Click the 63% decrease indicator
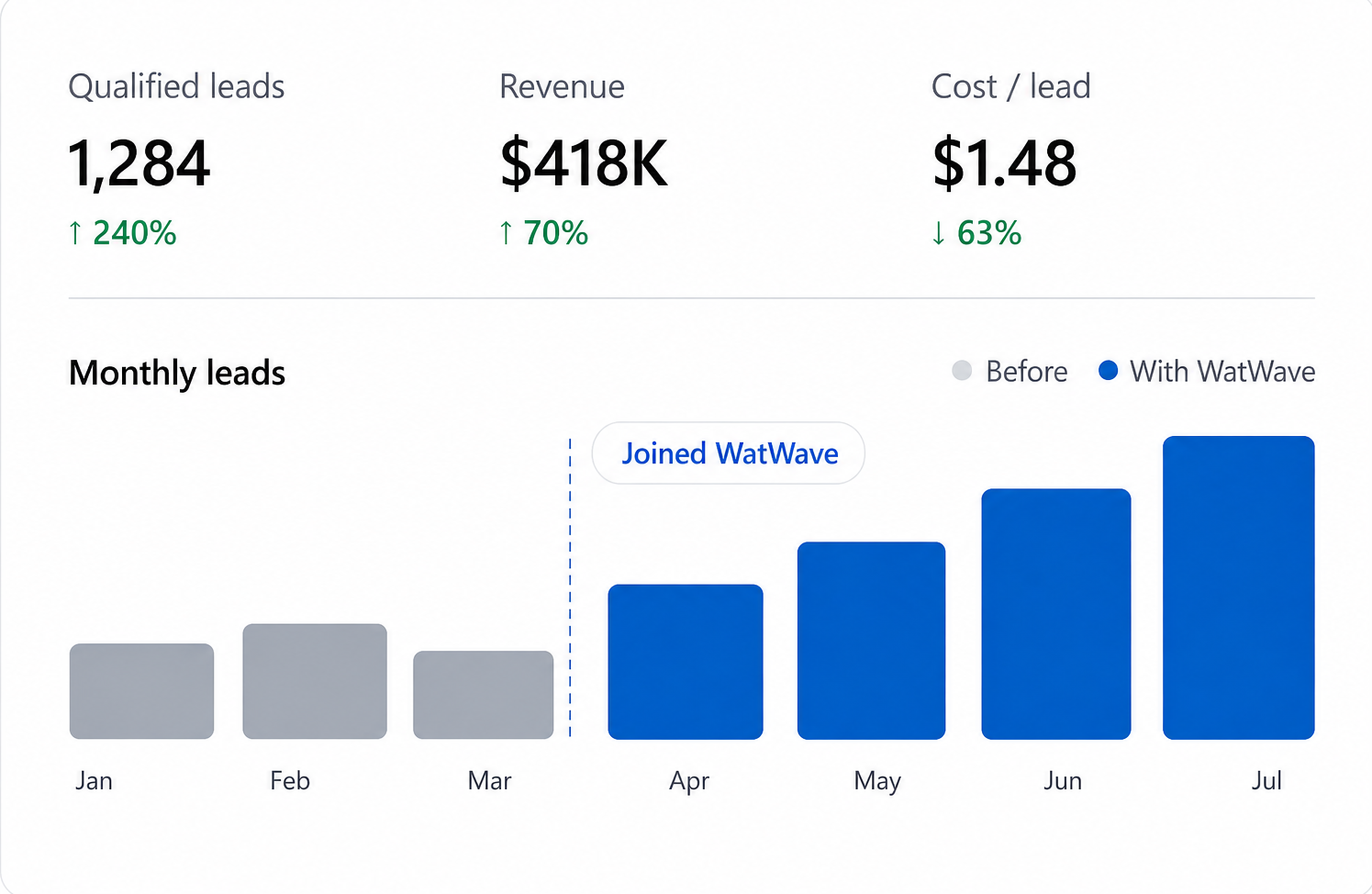This screenshot has width=1372, height=894. click(976, 233)
